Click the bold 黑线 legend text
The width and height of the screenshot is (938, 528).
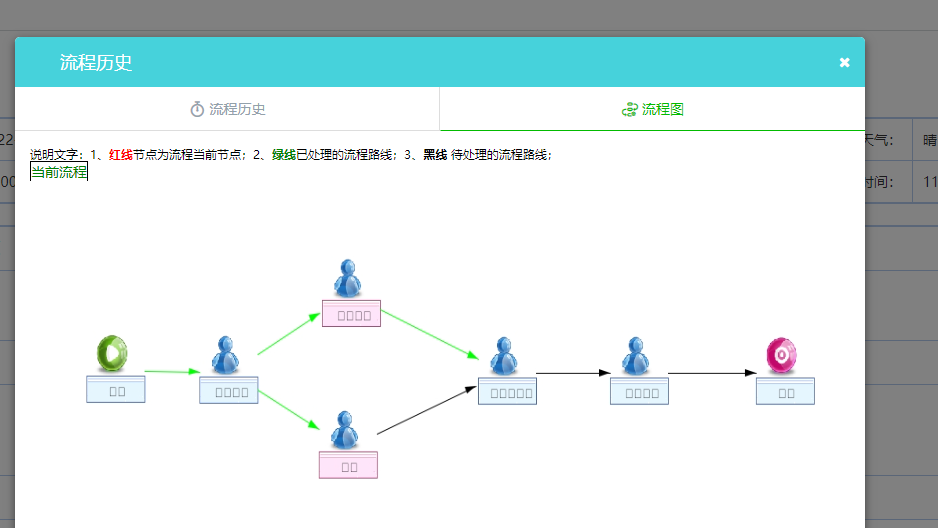(436, 155)
